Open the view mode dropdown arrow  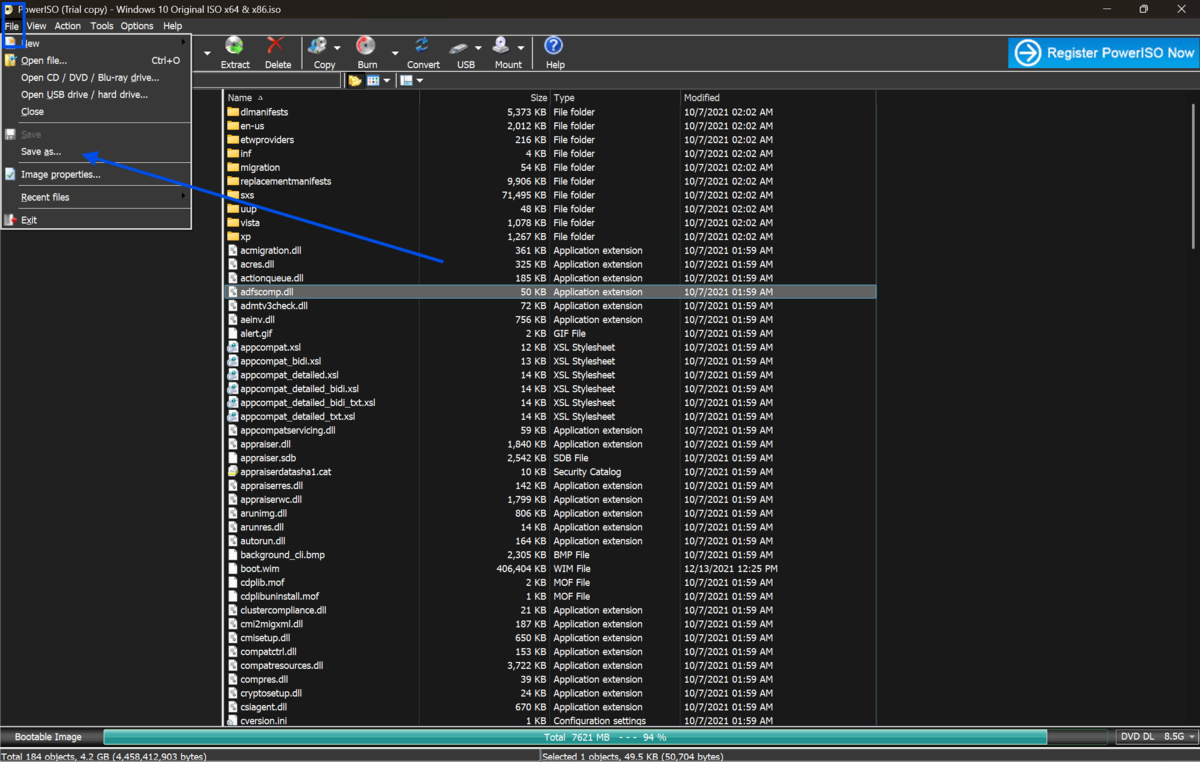point(386,81)
